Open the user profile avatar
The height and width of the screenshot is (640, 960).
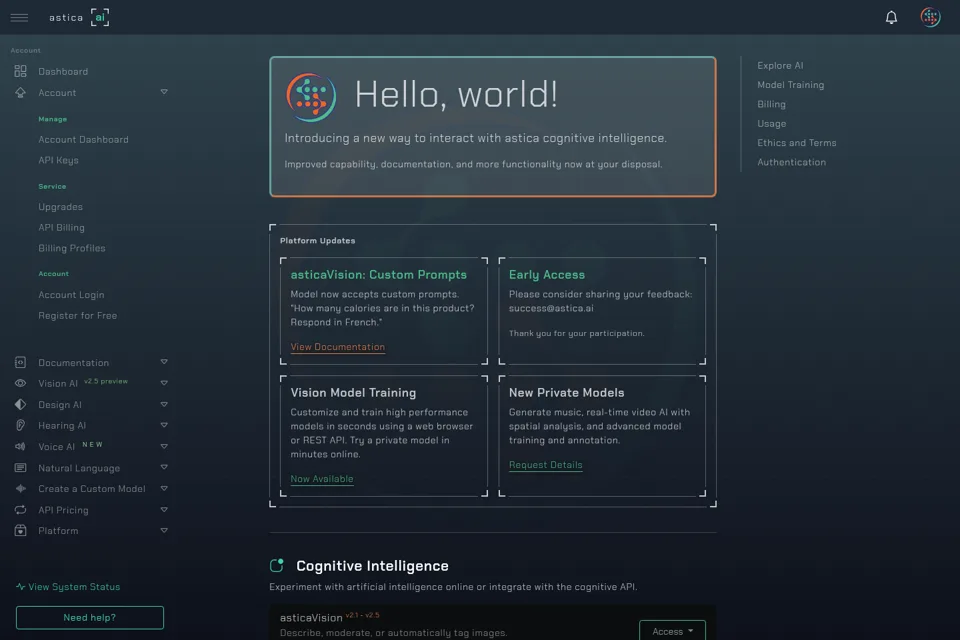pyautogui.click(x=930, y=17)
